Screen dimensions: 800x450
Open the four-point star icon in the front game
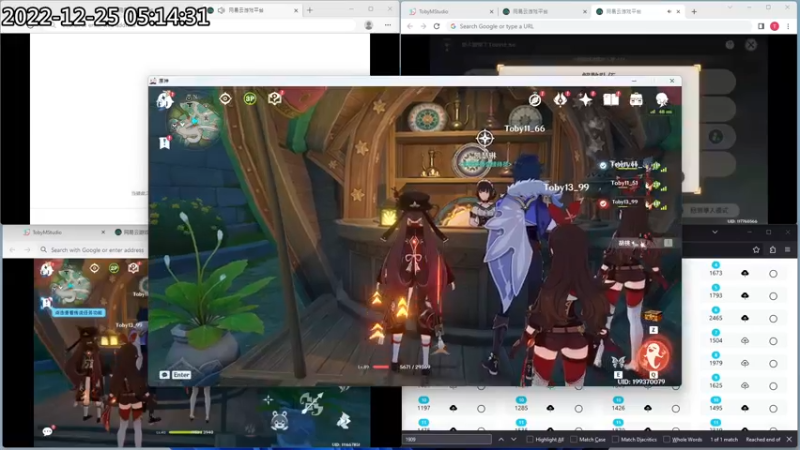[585, 99]
